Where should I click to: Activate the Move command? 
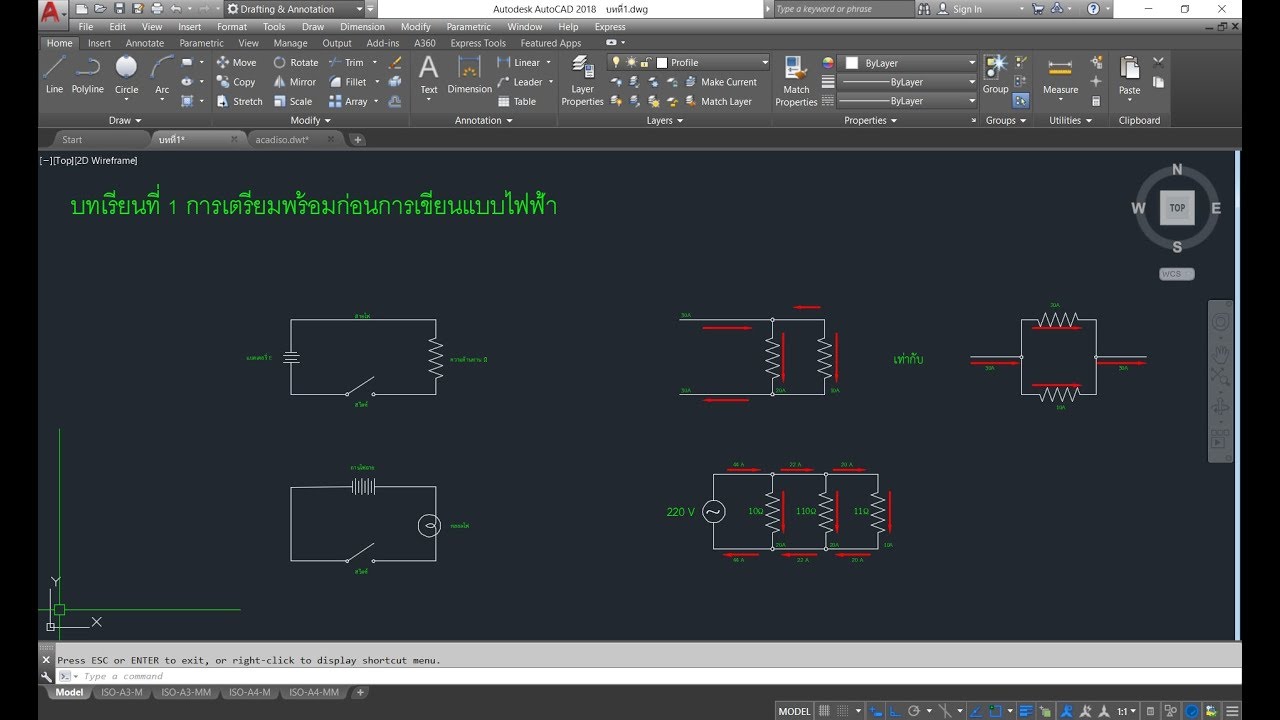236,62
